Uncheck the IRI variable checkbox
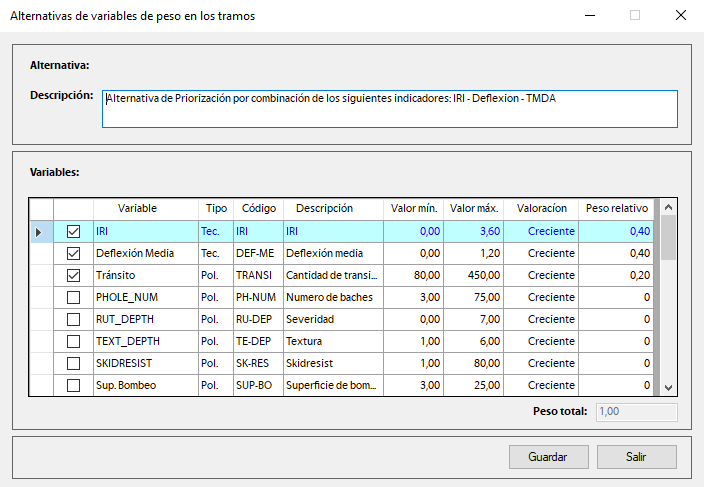The image size is (704, 487). click(73, 231)
